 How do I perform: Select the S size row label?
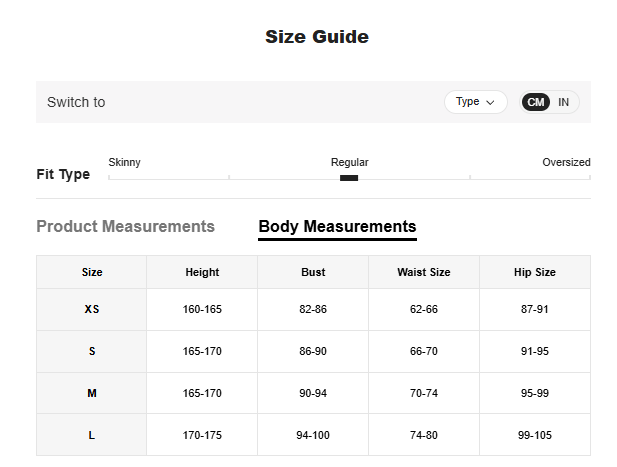(92, 352)
